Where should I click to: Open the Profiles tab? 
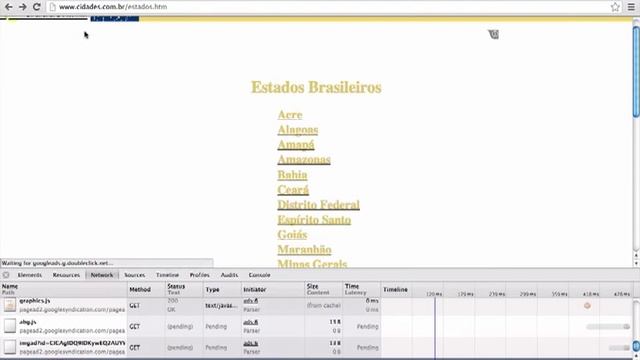tap(200, 275)
